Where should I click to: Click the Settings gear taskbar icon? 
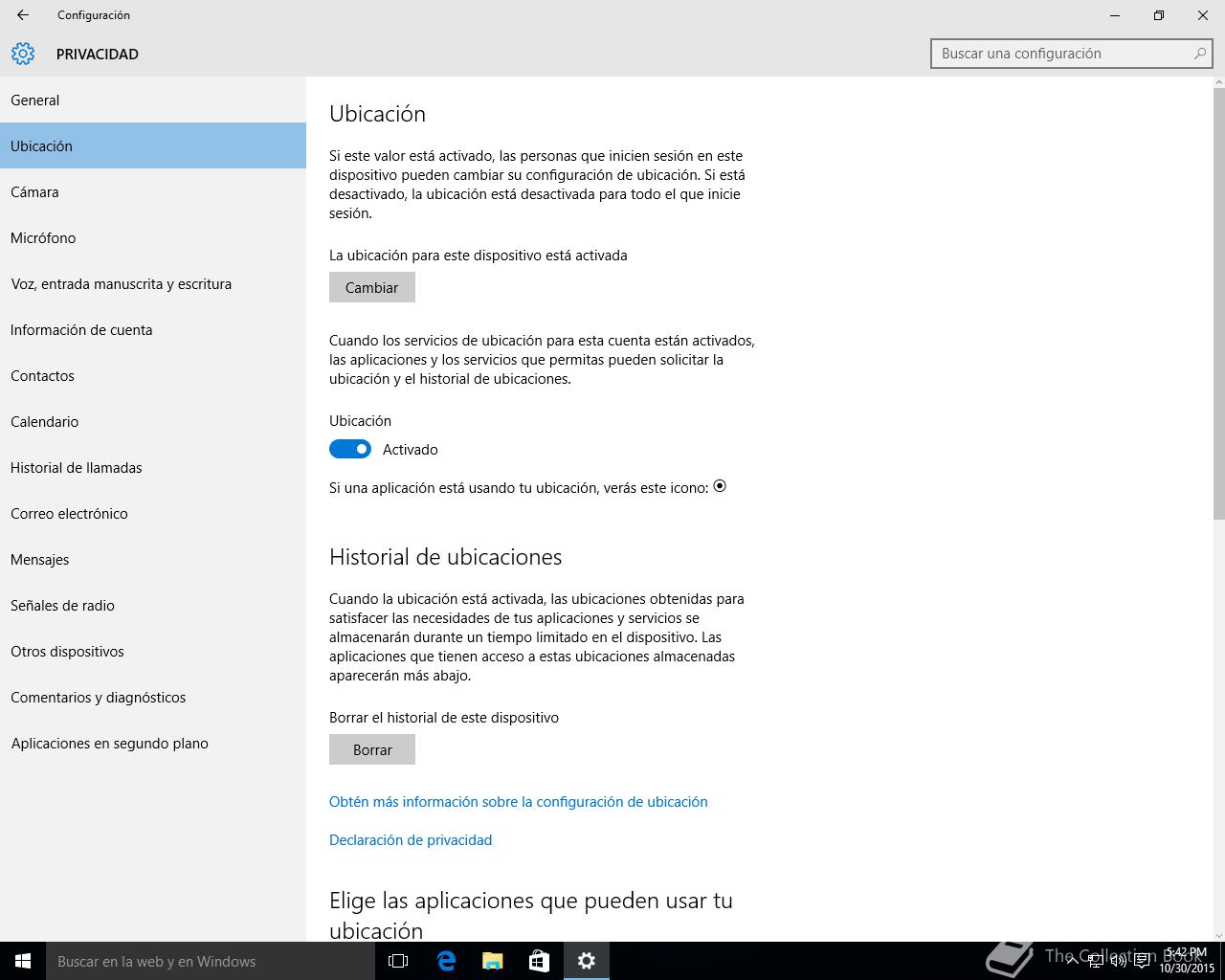pyautogui.click(x=587, y=961)
